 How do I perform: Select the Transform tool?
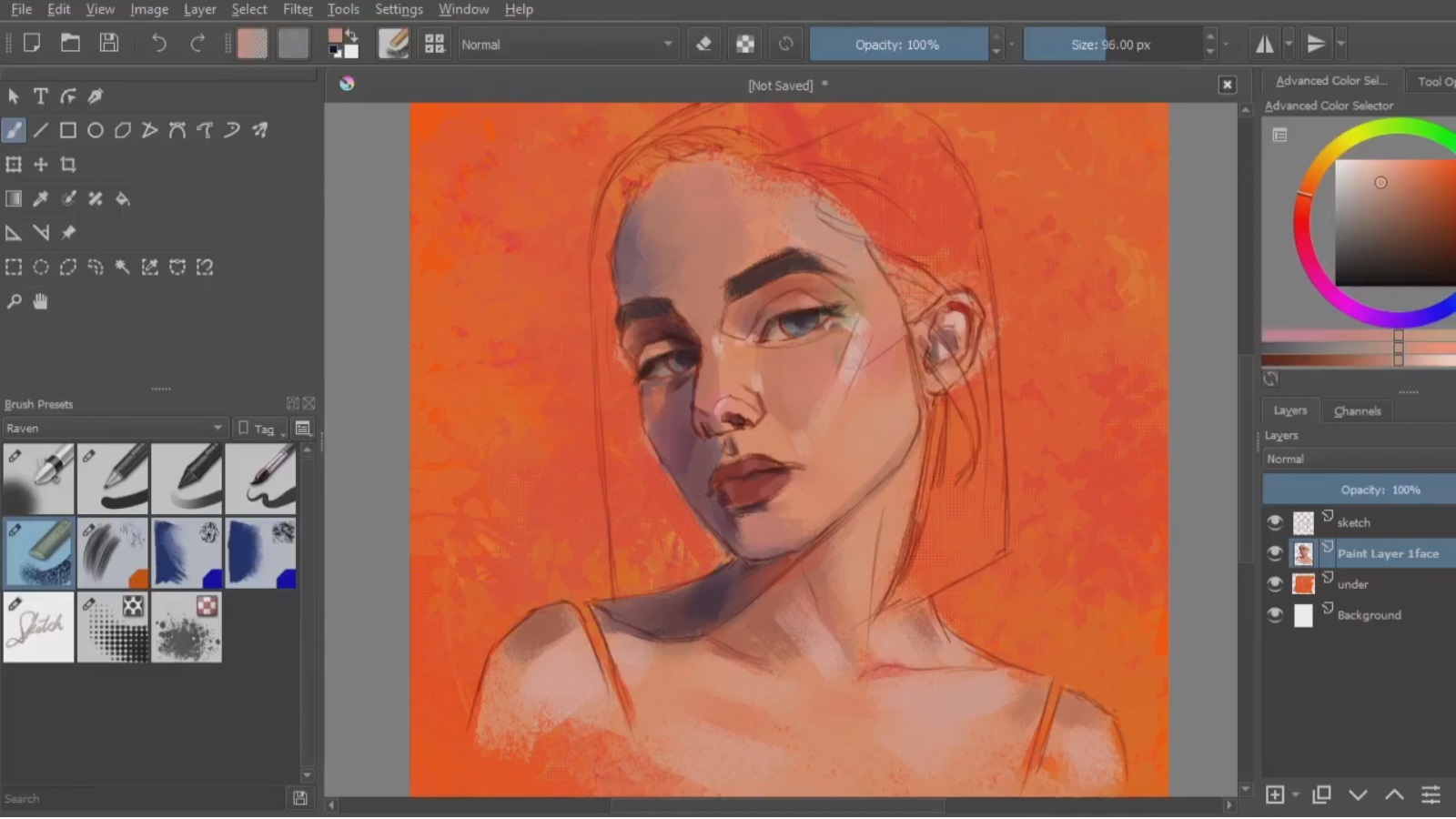tap(14, 165)
